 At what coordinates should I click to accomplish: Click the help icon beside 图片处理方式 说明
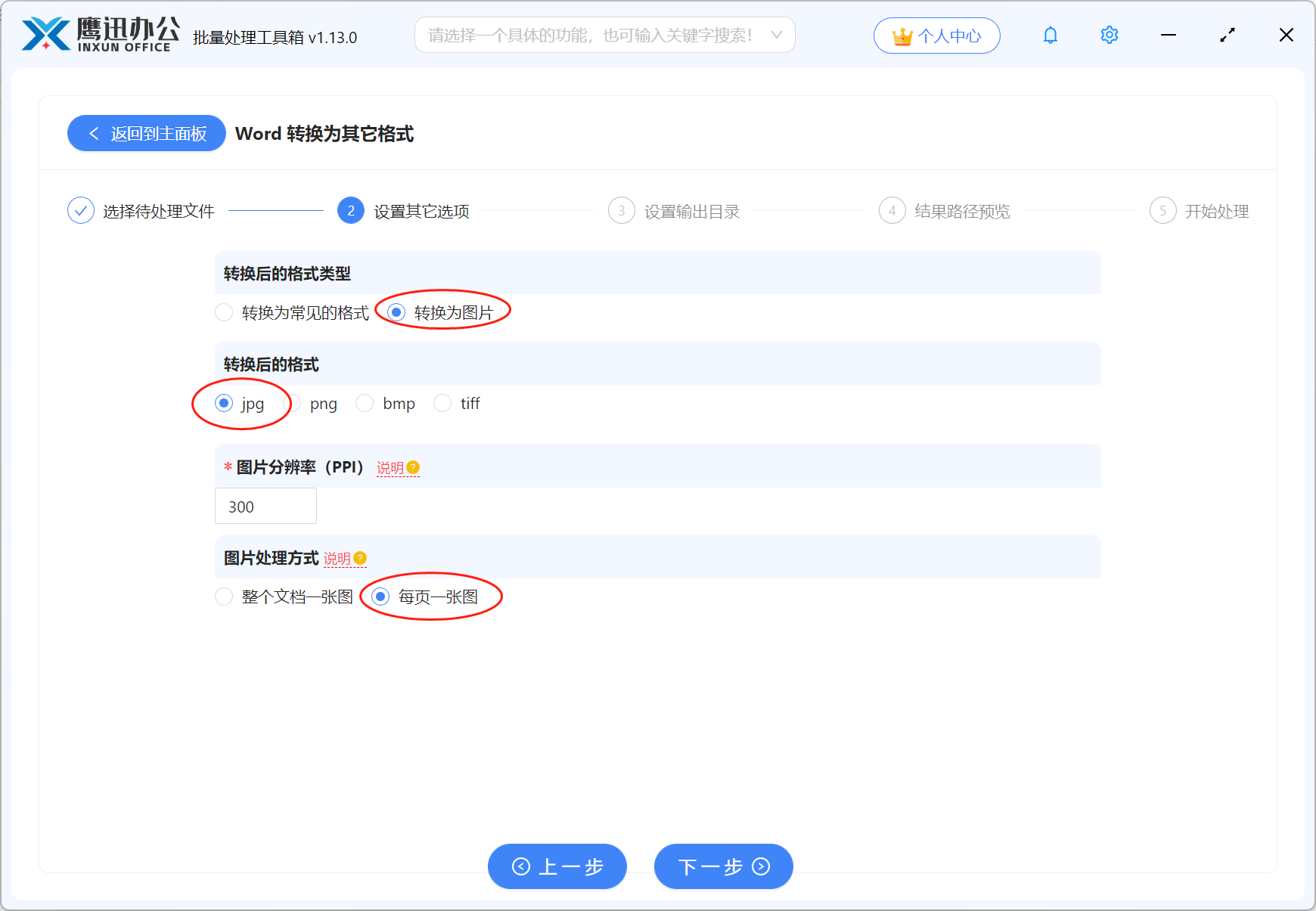pyautogui.click(x=361, y=559)
